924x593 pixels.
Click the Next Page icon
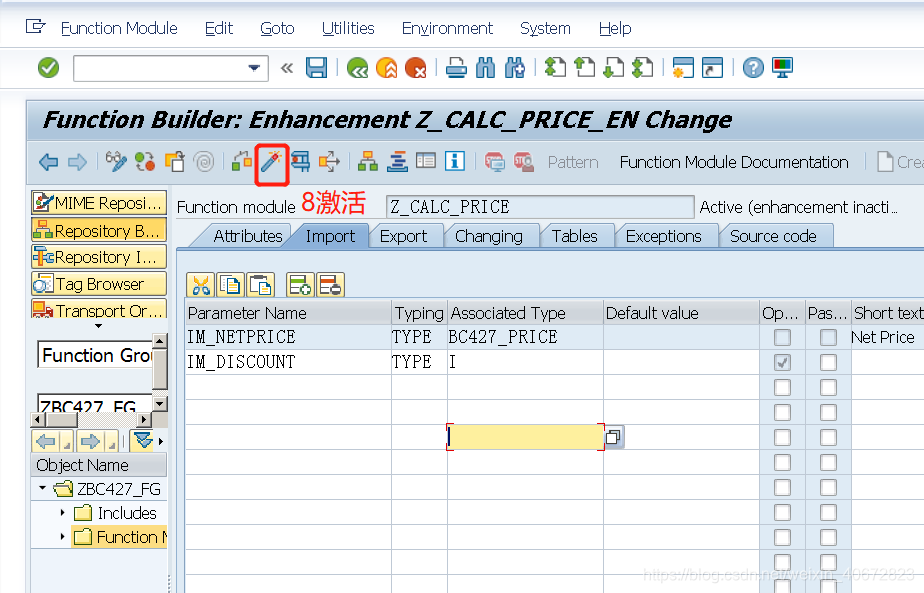(x=613, y=68)
